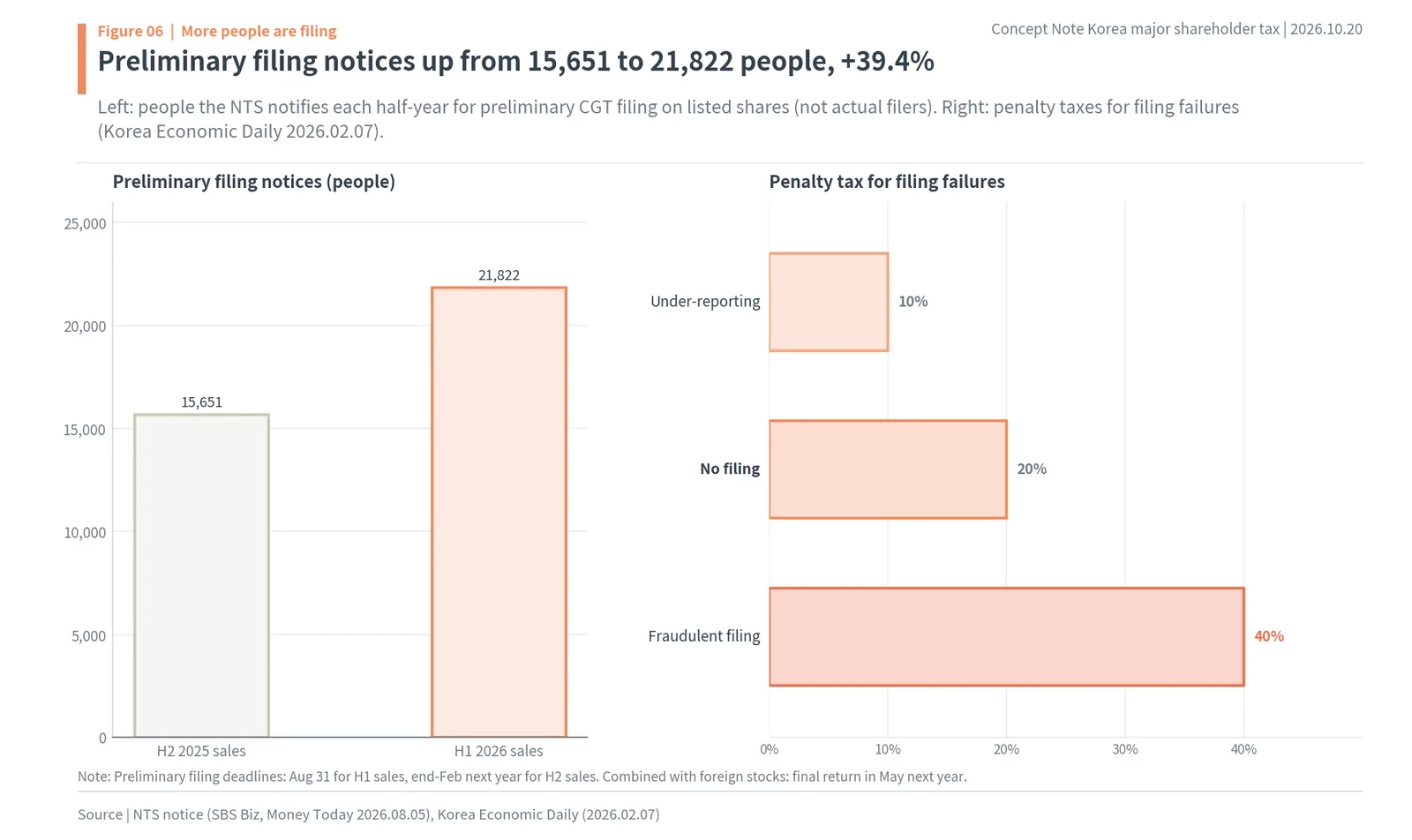
Task: Click the 40% data label
Action: tap(1269, 636)
